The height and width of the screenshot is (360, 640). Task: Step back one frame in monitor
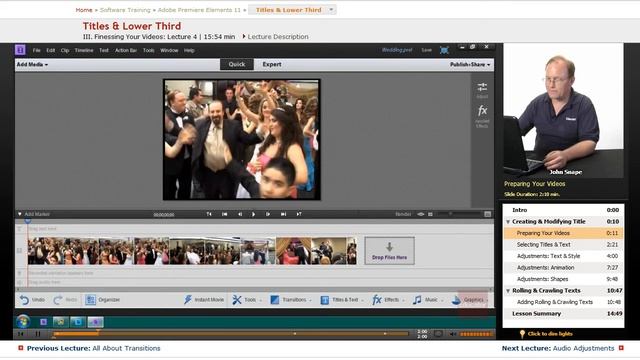click(240, 214)
